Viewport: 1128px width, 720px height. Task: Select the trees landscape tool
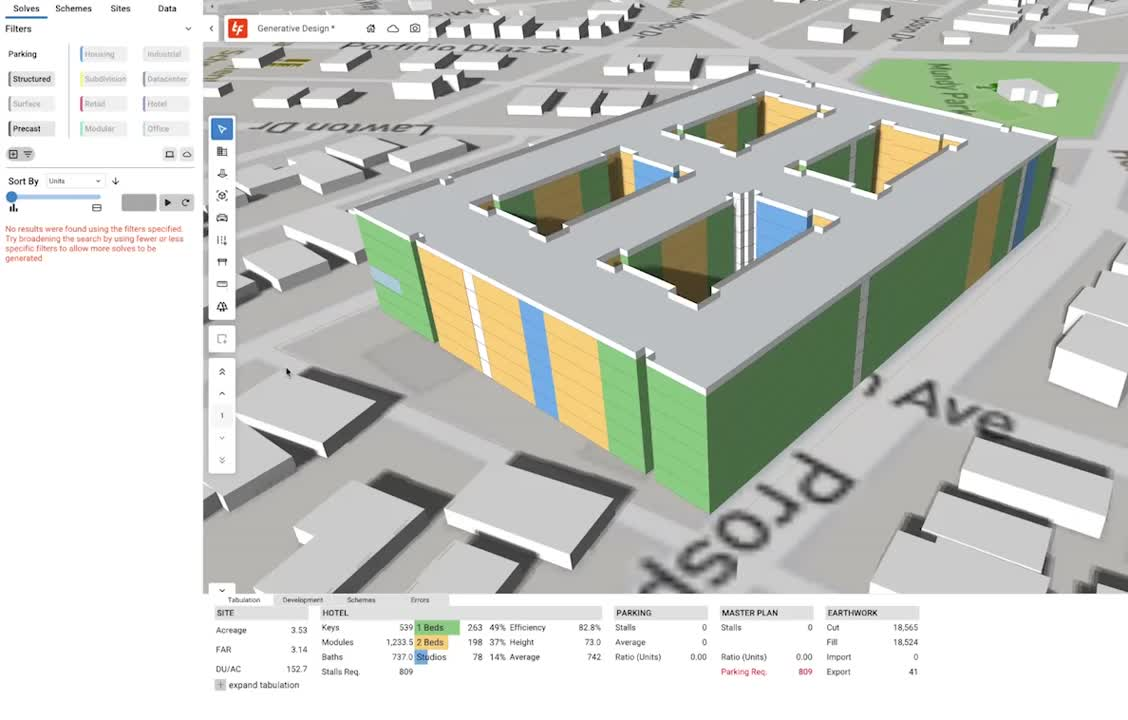point(222,306)
